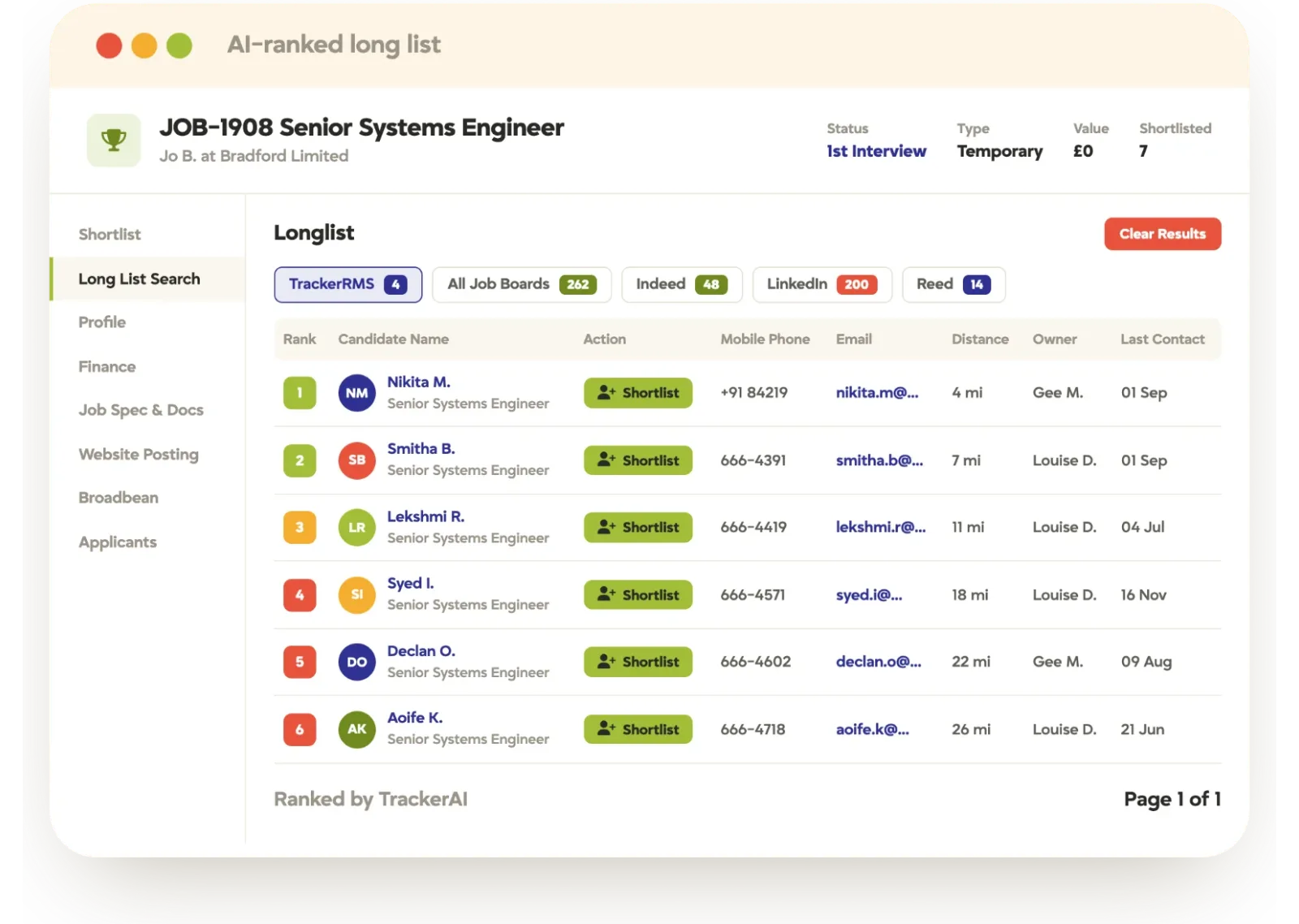
Task: Click the NM avatar for Nikita M.
Action: (x=356, y=393)
